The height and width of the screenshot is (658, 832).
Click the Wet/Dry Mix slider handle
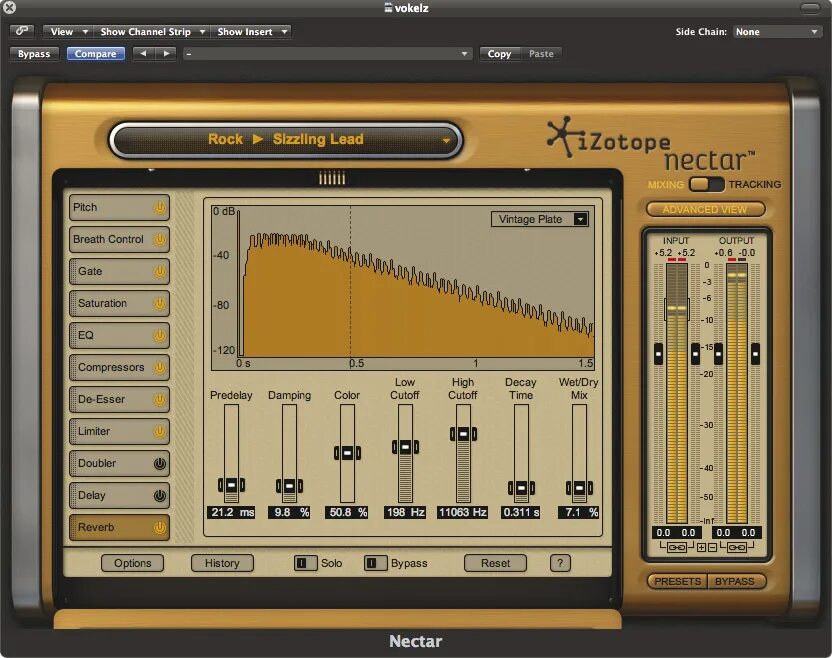(x=579, y=487)
